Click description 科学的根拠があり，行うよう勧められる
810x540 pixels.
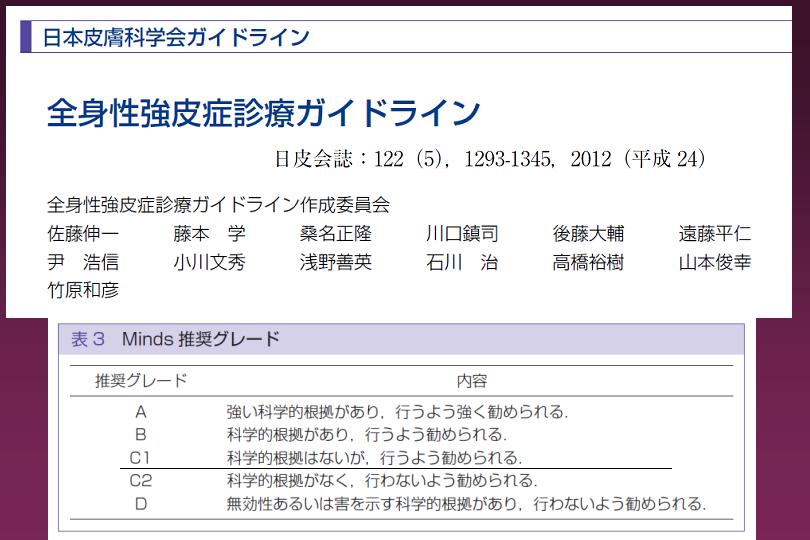(367, 435)
